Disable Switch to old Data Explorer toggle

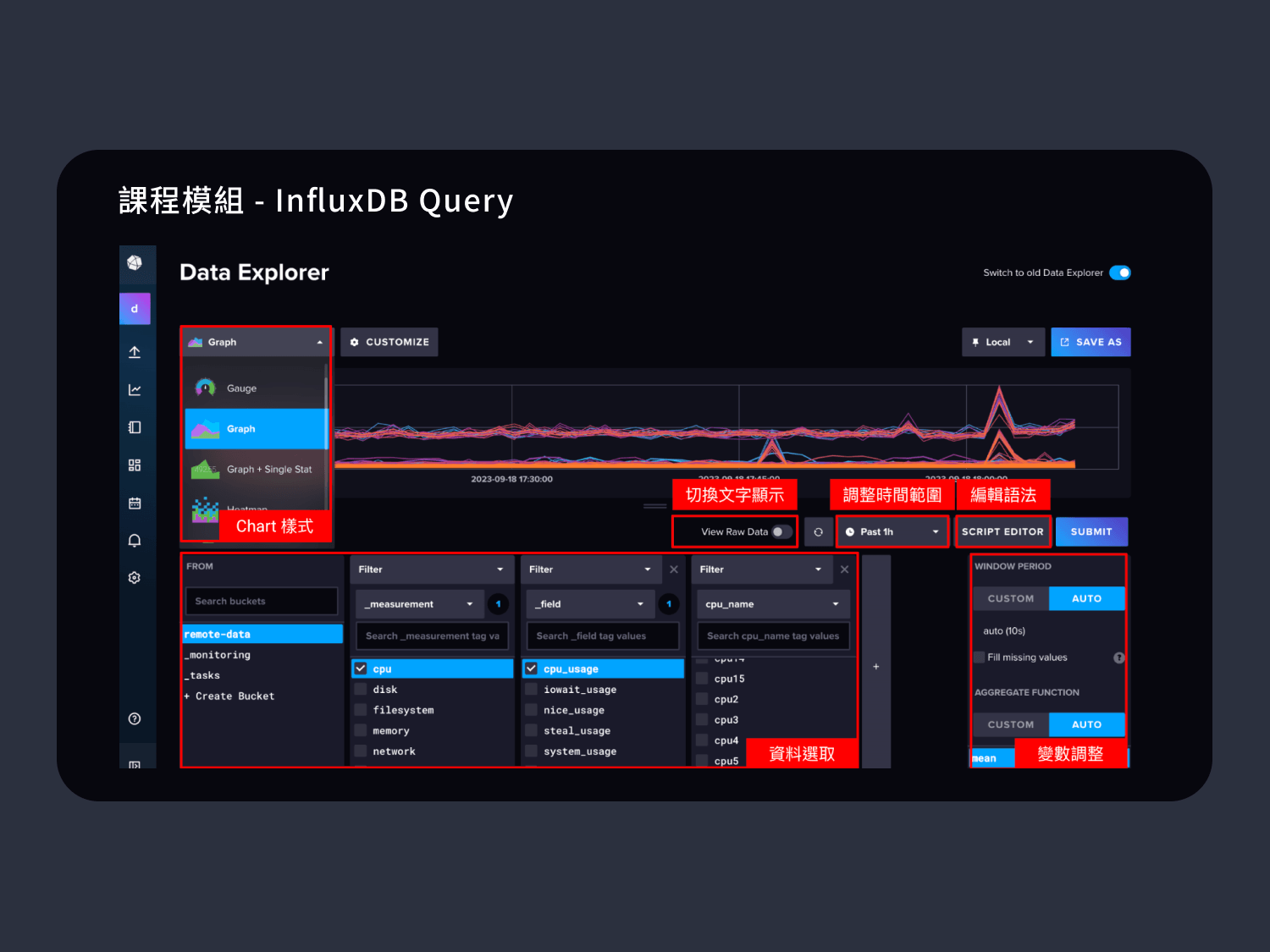tap(1119, 272)
